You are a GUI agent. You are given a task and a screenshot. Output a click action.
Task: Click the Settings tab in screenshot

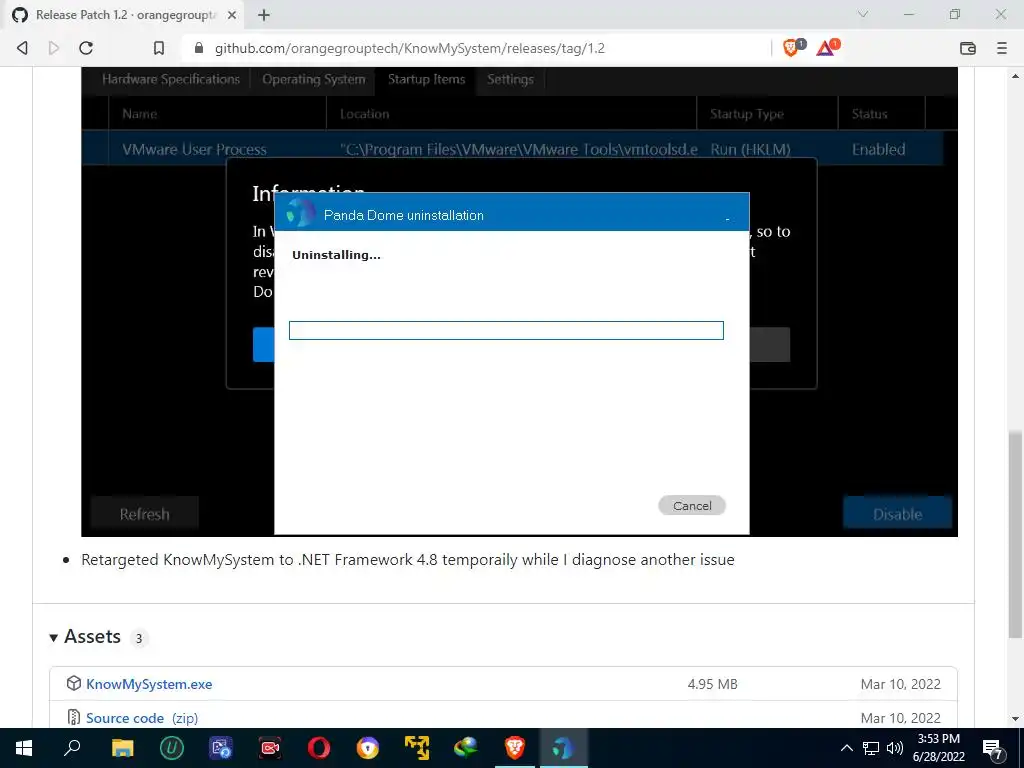point(510,79)
